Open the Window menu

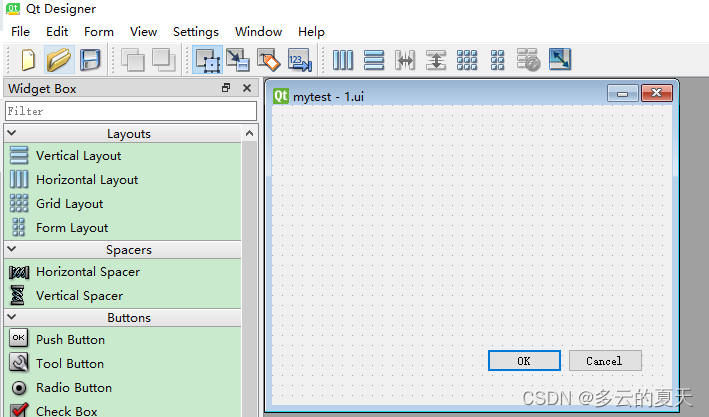258,32
